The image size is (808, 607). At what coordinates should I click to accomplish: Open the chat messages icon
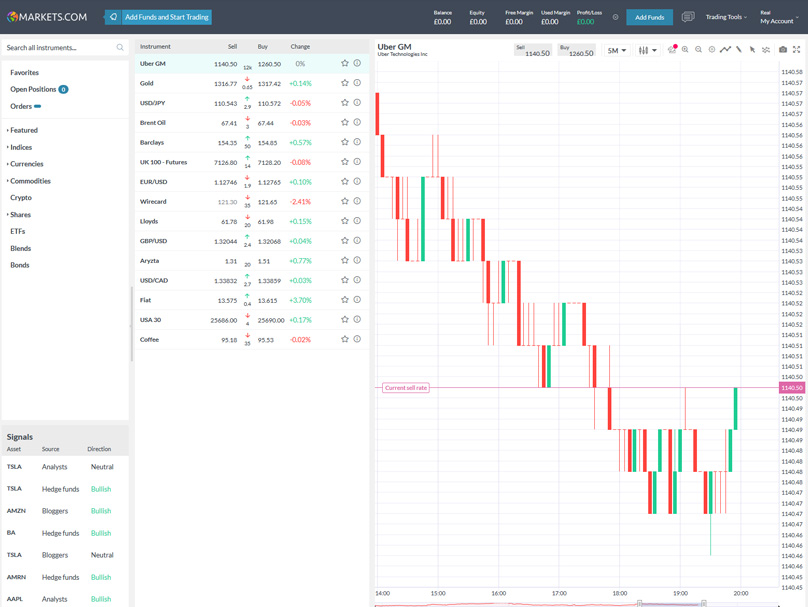(x=687, y=17)
